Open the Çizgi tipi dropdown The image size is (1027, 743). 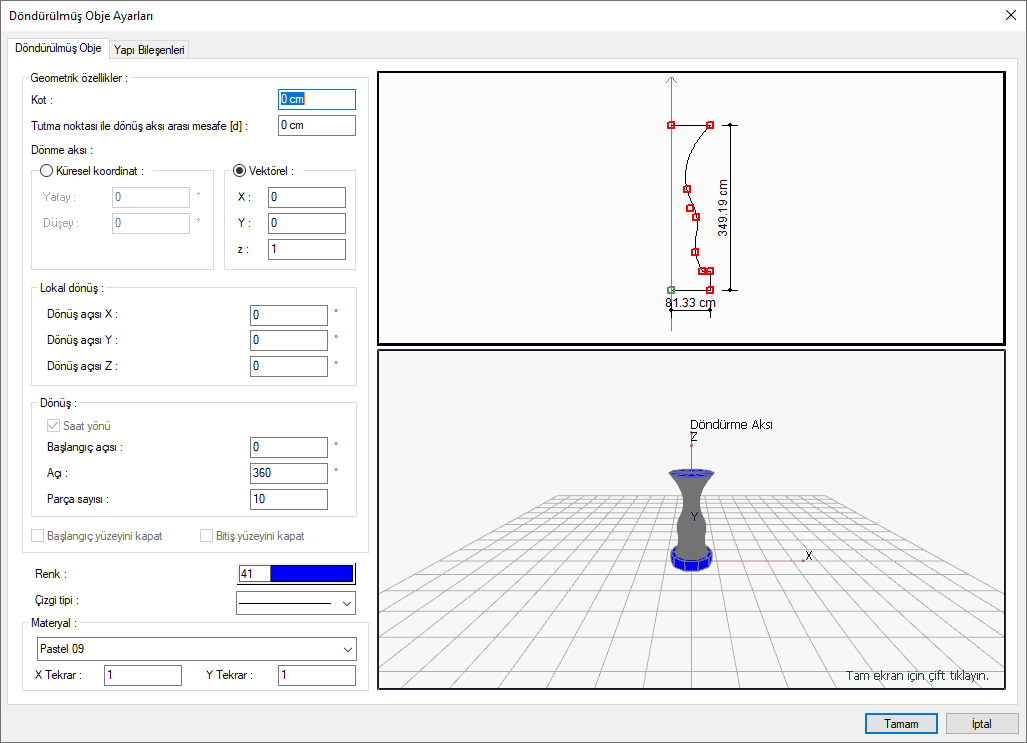pos(295,602)
